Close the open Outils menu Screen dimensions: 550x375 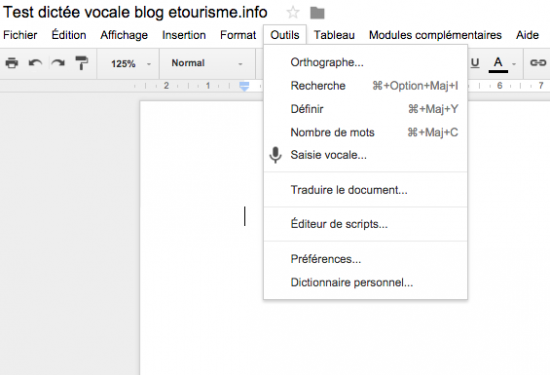(x=285, y=35)
